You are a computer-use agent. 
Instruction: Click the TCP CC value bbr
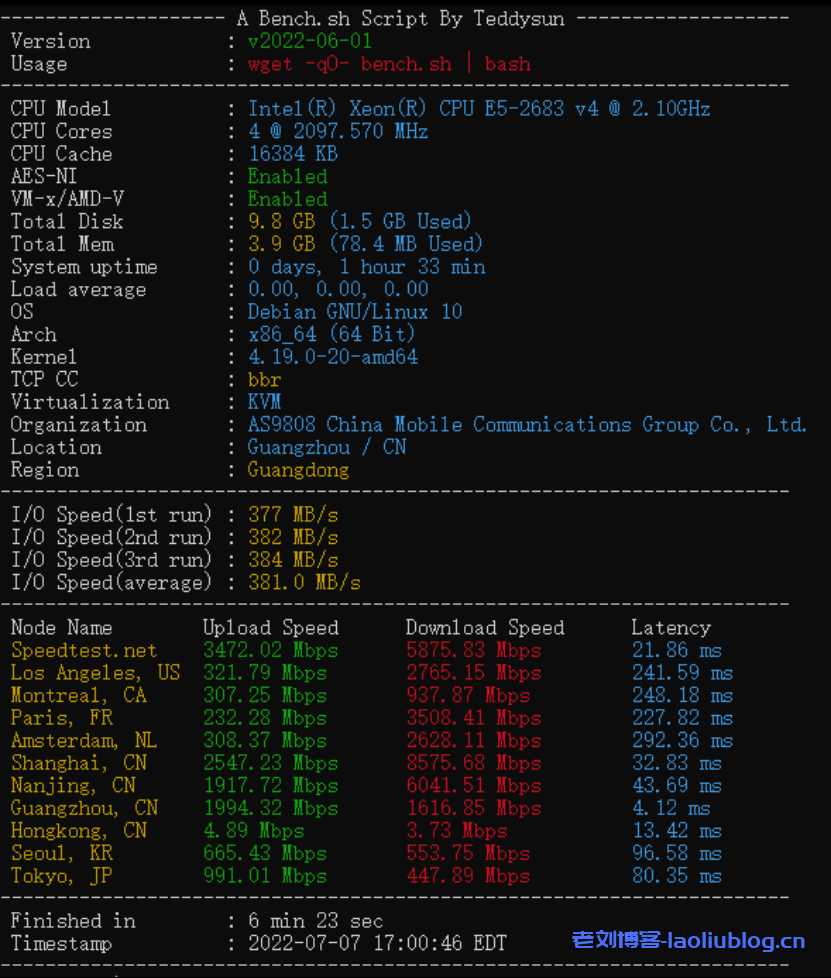[x=265, y=380]
